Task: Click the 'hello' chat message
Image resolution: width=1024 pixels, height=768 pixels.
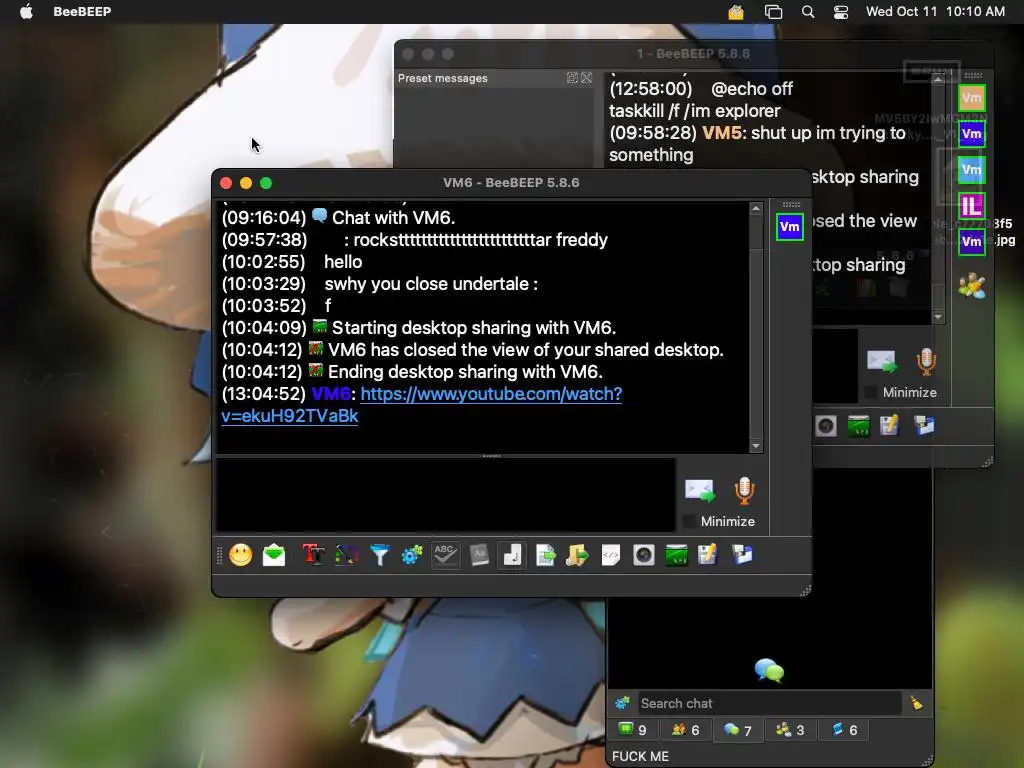Action: click(343, 262)
